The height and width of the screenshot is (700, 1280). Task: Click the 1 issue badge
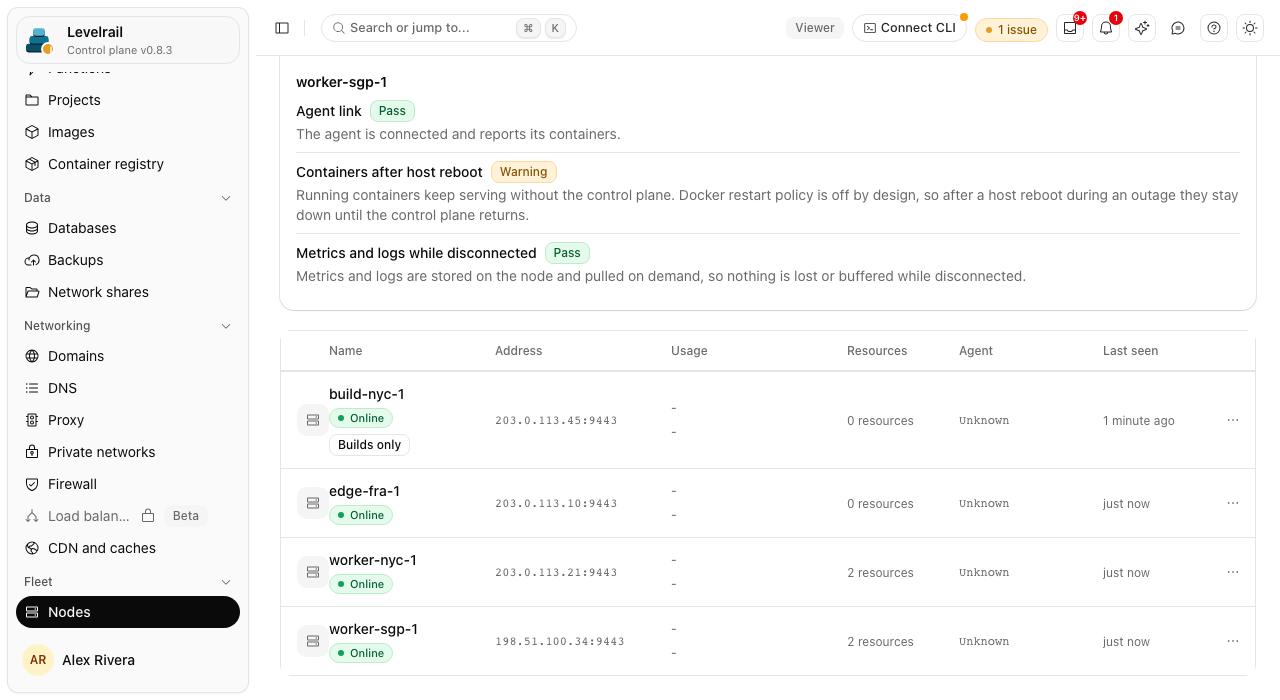pyautogui.click(x=1011, y=30)
